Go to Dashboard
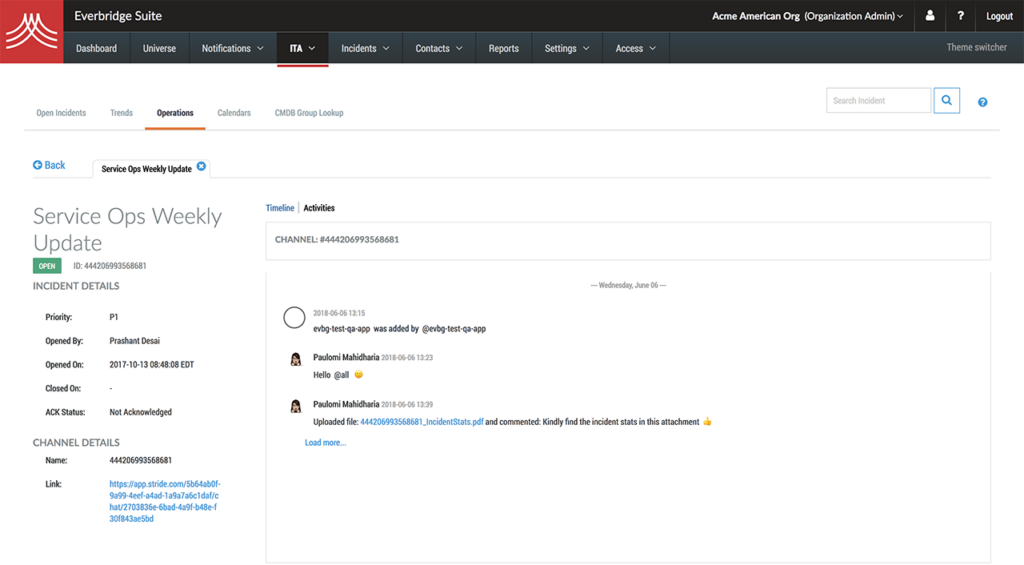The height and width of the screenshot is (565, 1024). tap(96, 48)
